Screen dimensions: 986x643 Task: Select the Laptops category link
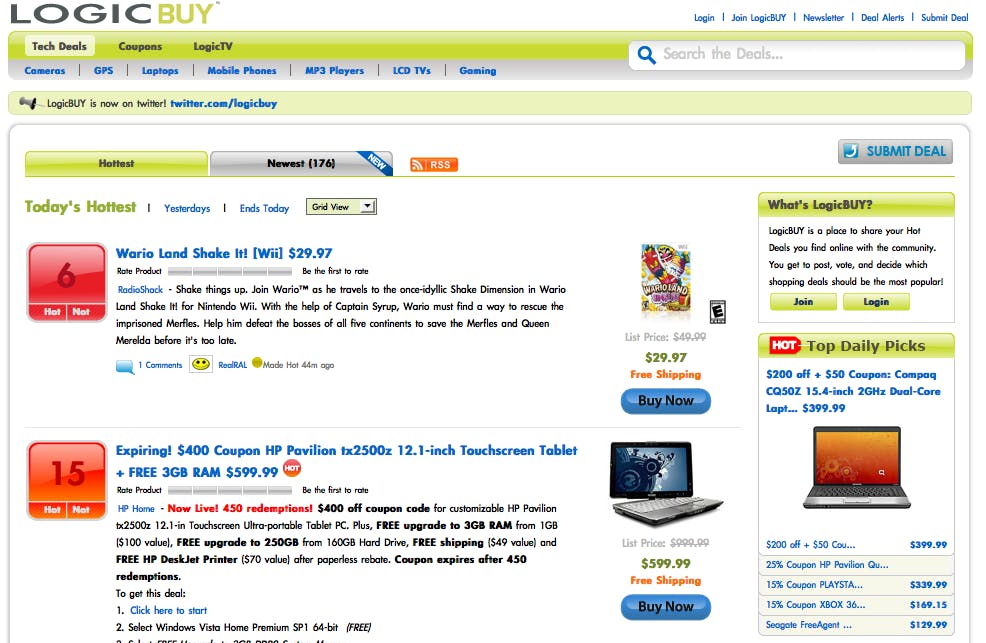160,71
